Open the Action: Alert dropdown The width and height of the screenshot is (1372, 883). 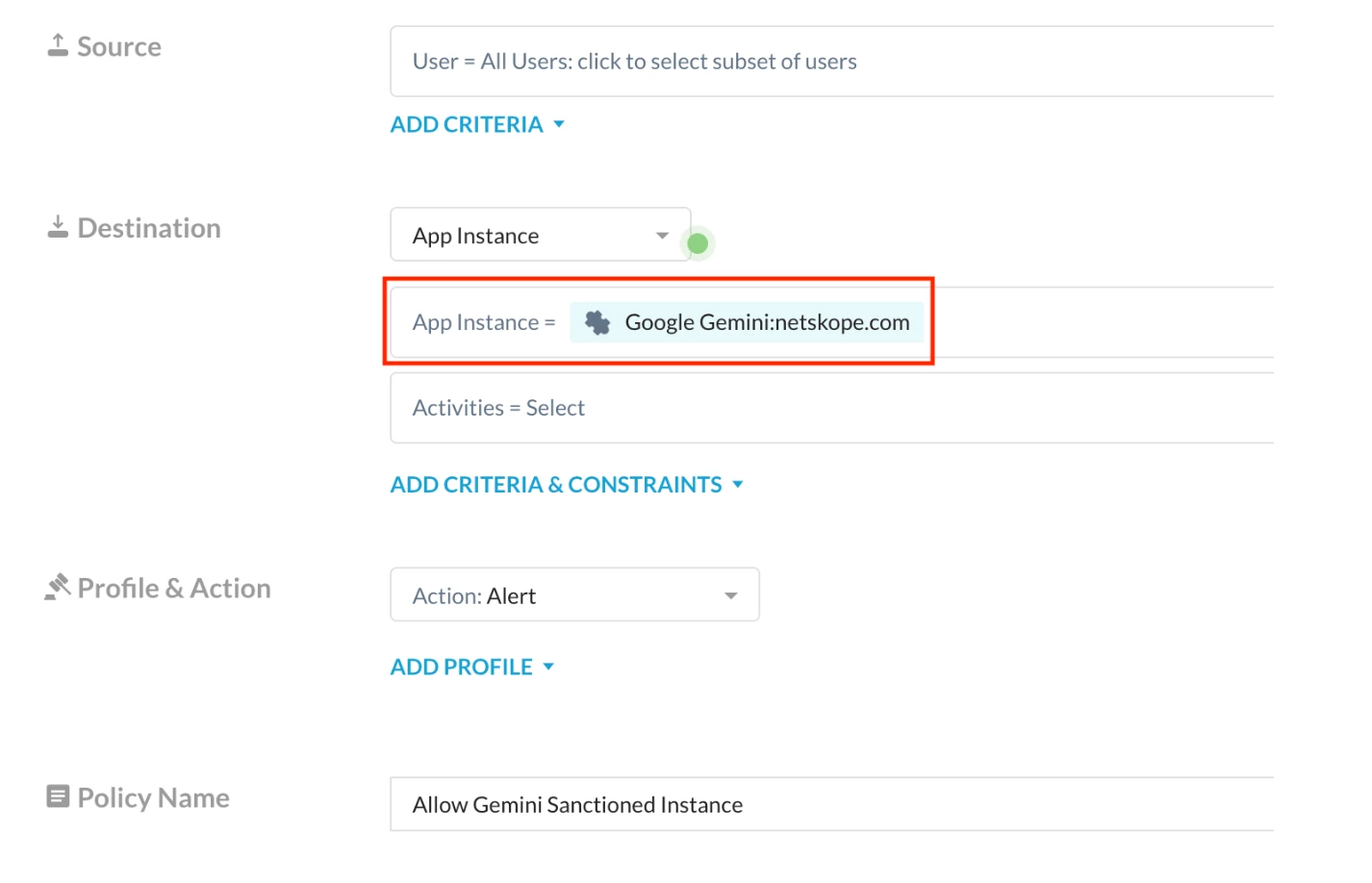(574, 595)
